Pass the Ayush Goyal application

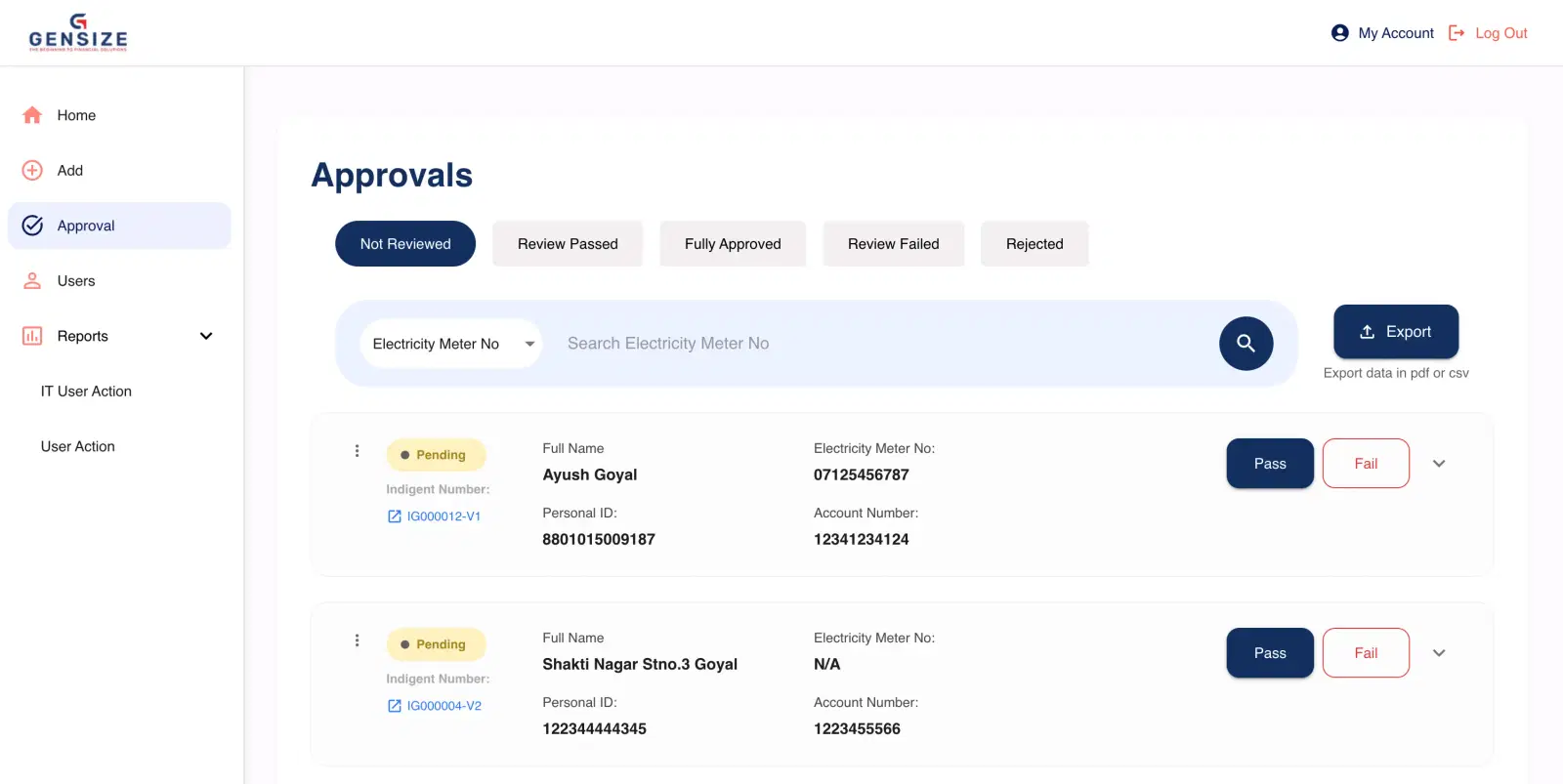(x=1270, y=464)
